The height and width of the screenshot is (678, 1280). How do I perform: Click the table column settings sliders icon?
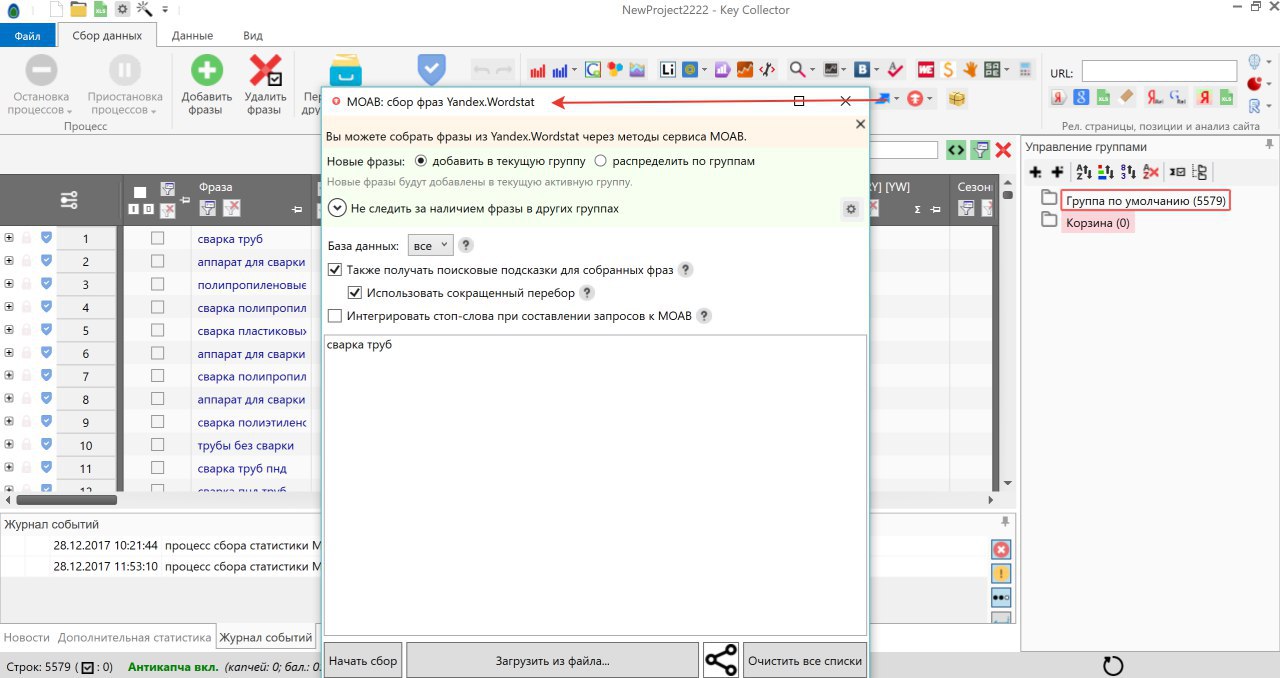[68, 200]
